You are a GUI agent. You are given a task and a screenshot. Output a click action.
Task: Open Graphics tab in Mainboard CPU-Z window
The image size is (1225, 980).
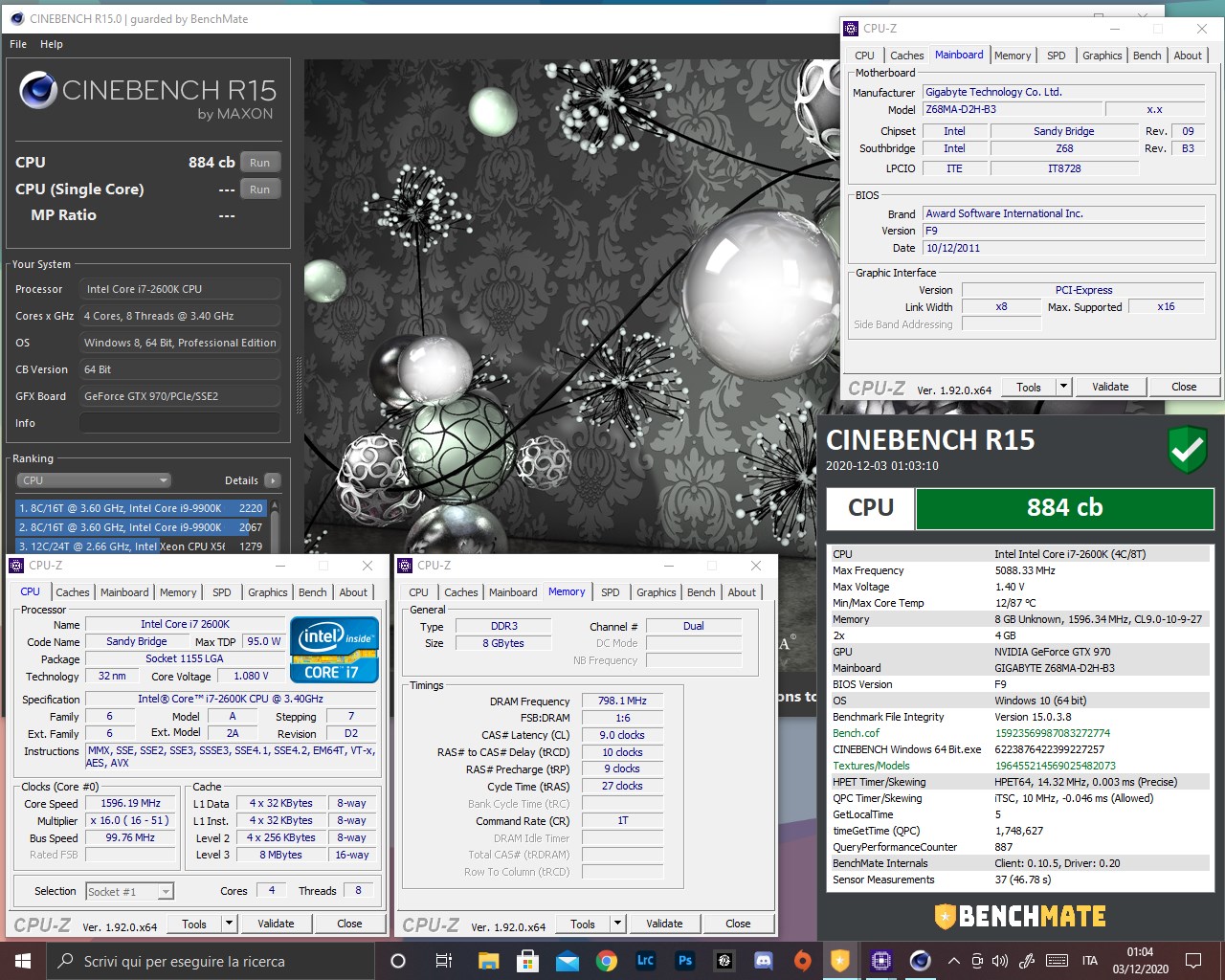click(1102, 56)
